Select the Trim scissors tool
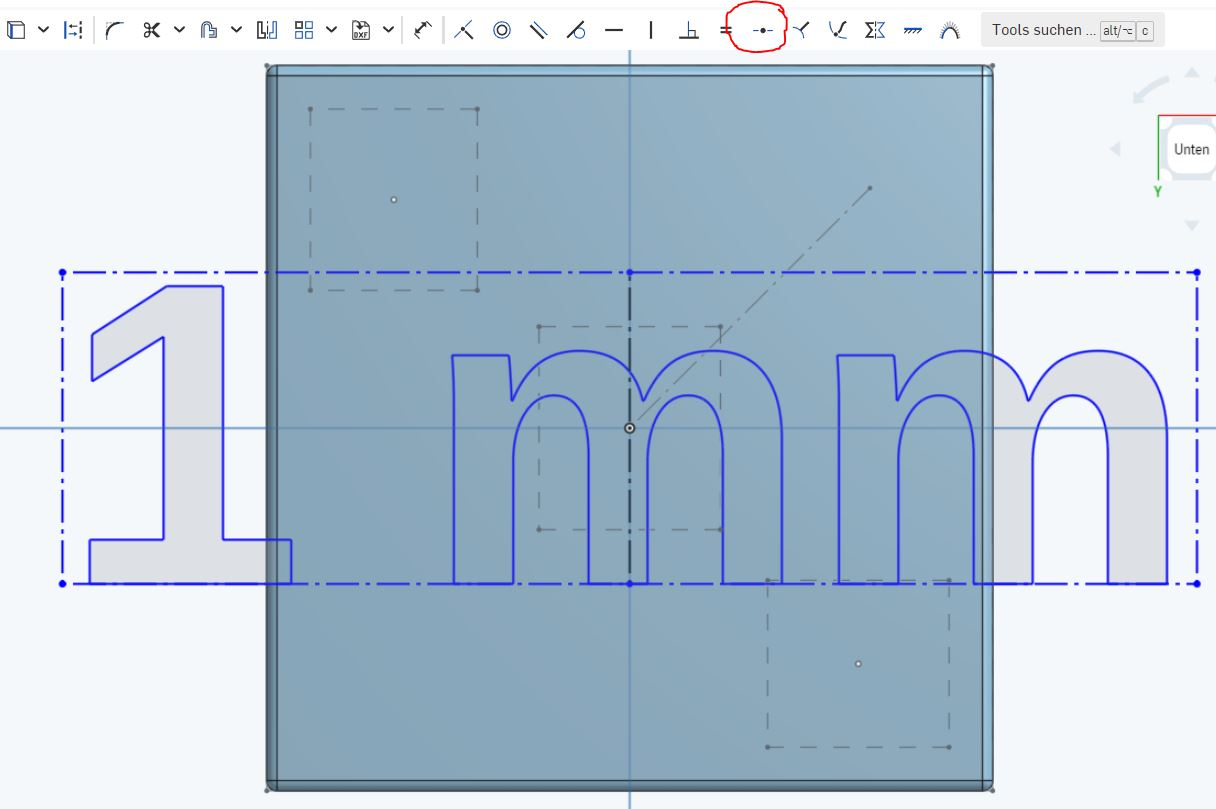The width and height of the screenshot is (1216, 809). point(151,30)
